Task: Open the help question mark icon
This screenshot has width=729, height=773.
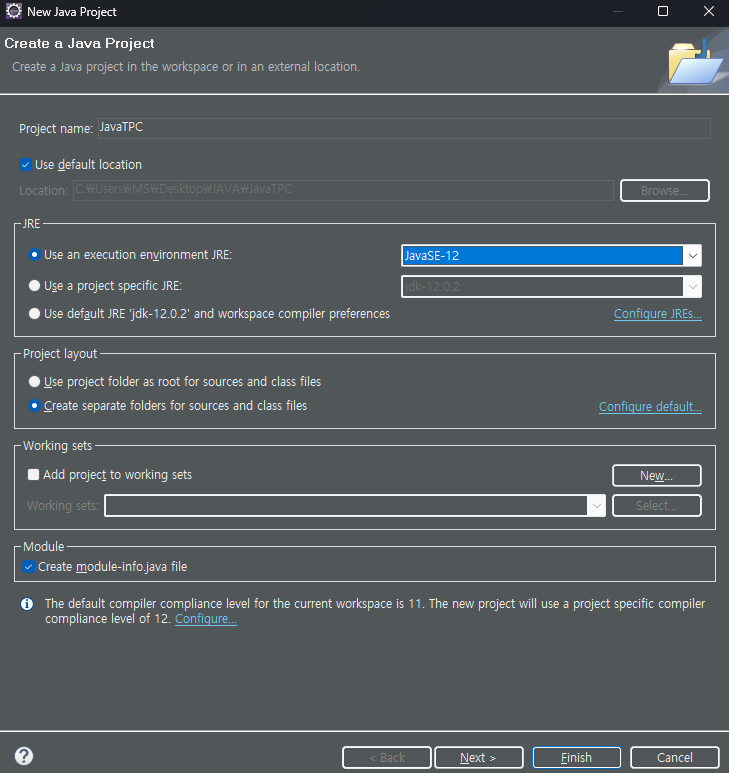Action: point(24,756)
